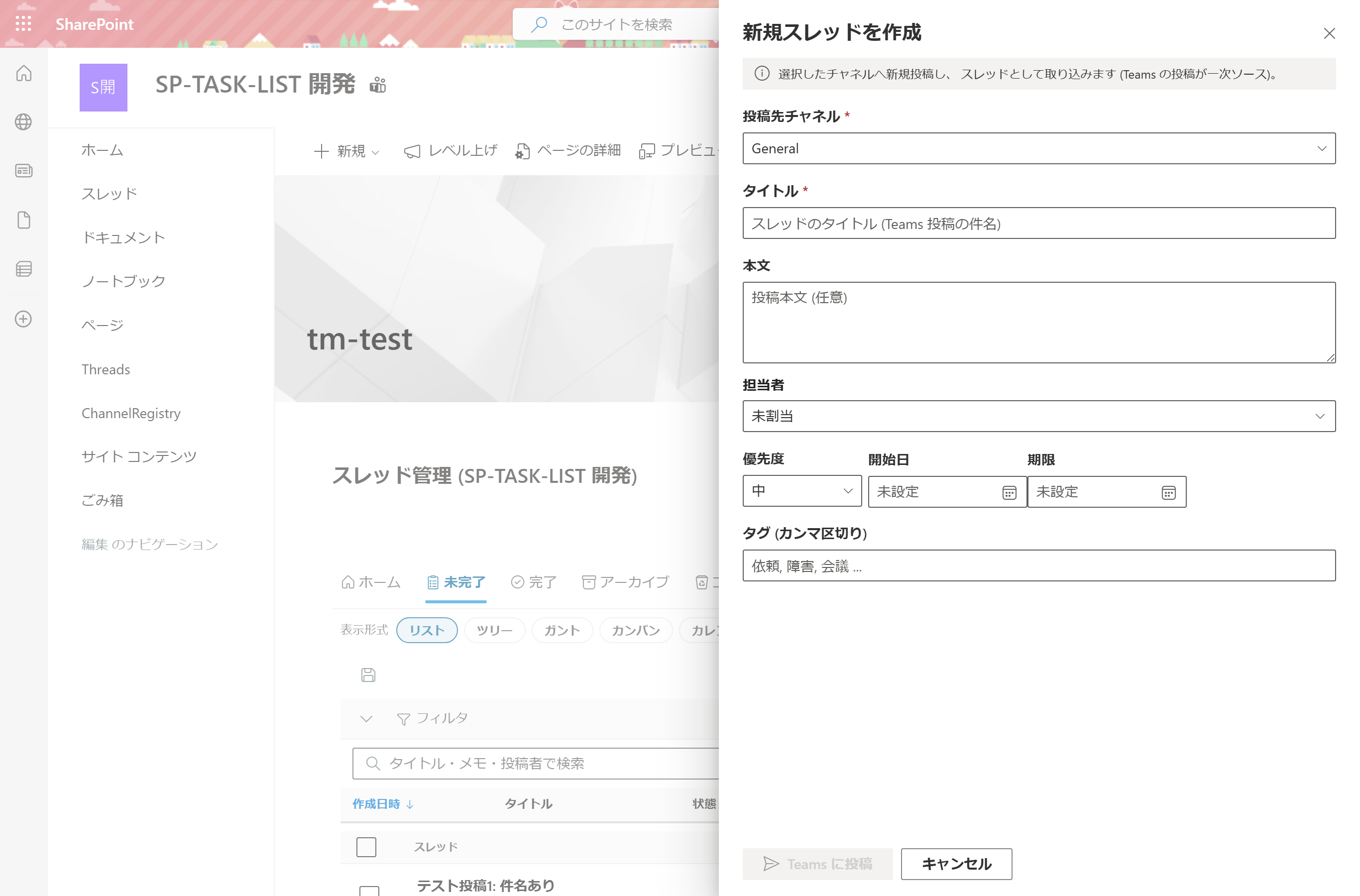Tick the スレッド header checkbox
This screenshot has height=896, width=1360.
pos(366,847)
